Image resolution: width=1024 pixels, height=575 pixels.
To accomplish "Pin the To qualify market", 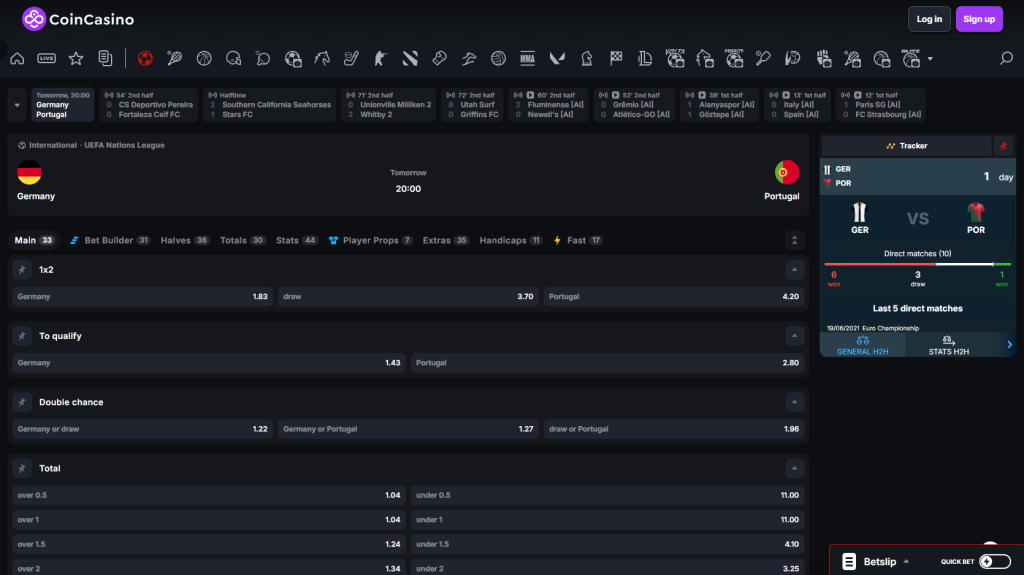I will coord(22,336).
